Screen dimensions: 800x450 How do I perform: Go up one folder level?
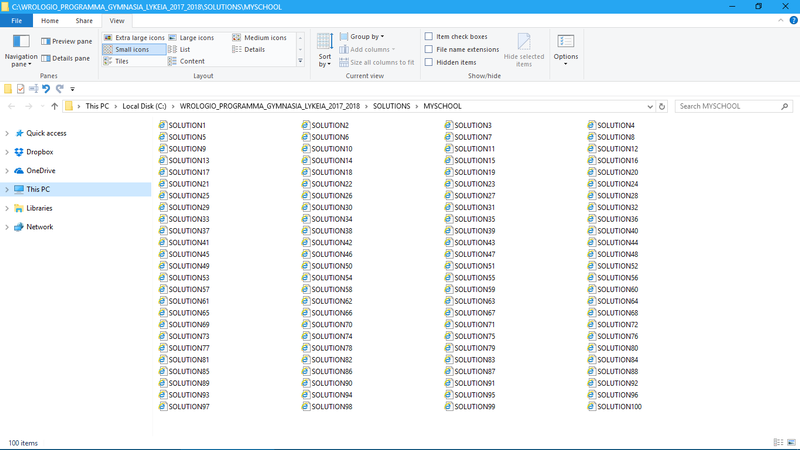(x=54, y=106)
